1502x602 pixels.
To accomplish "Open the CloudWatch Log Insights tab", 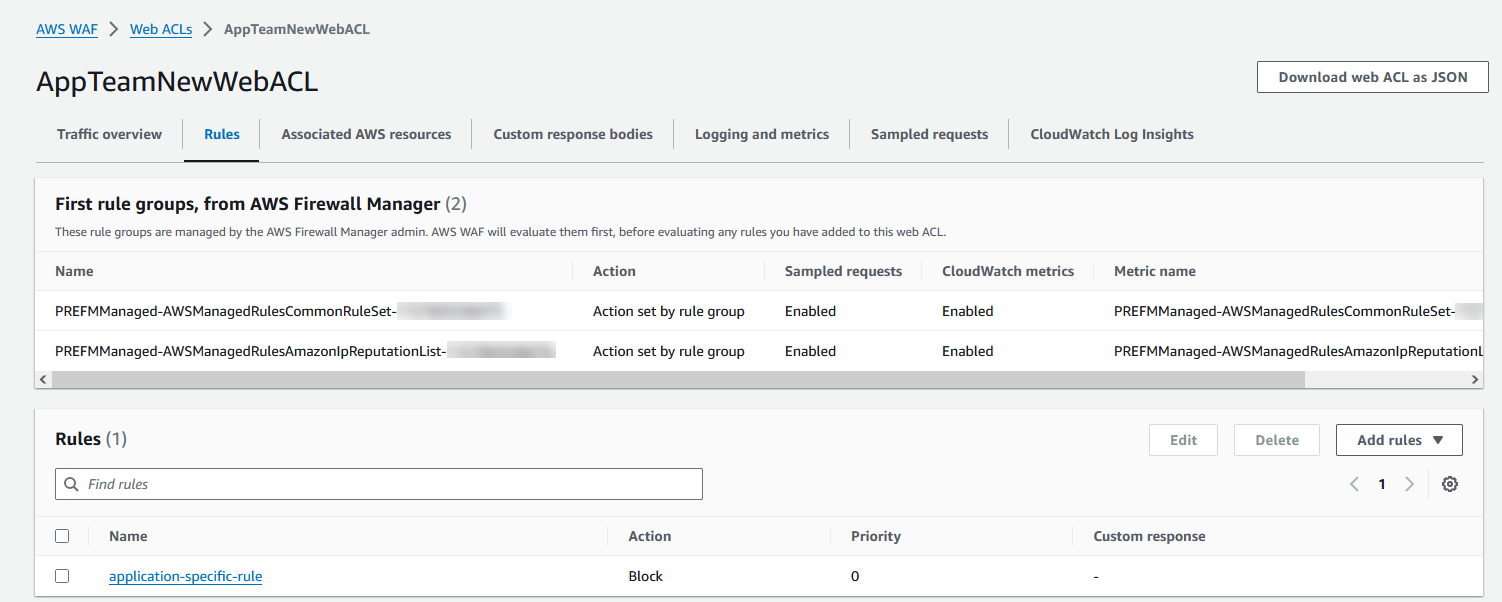I will [x=1111, y=133].
